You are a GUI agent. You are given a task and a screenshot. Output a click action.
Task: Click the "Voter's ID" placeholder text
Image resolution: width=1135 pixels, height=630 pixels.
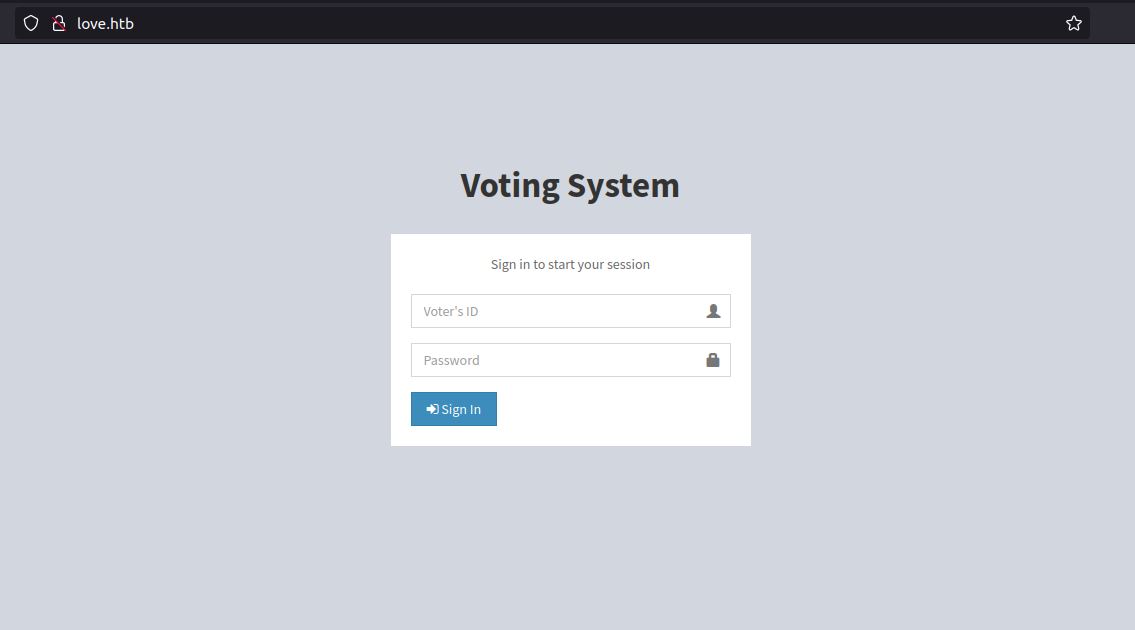451,311
